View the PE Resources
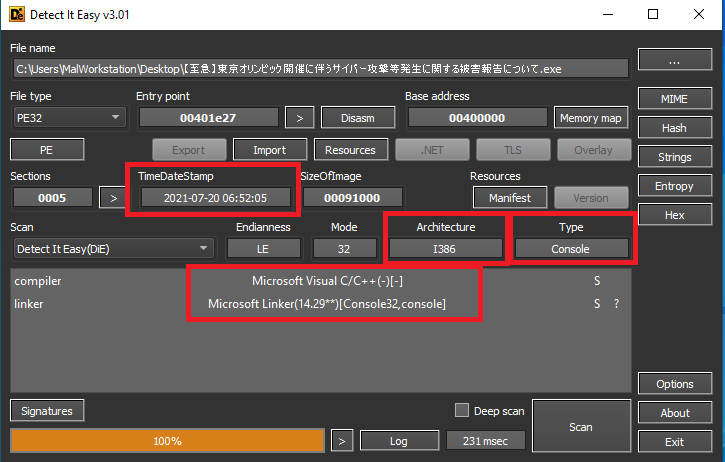This screenshot has height=462, width=725. coord(350,150)
